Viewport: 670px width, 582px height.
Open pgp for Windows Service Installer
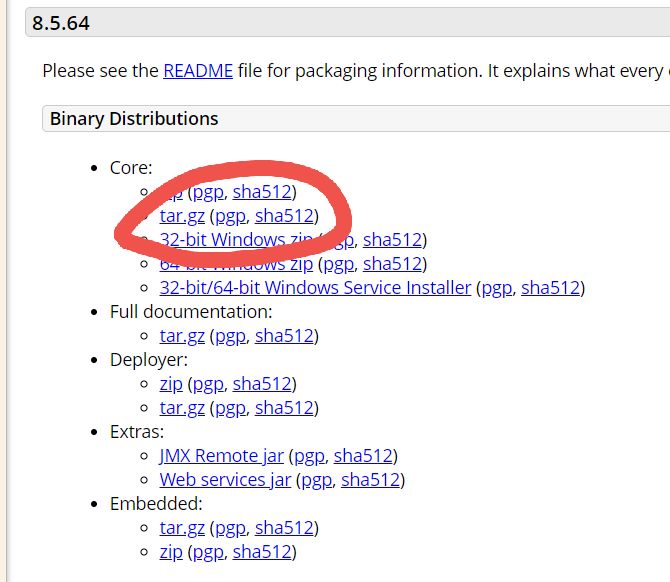[496, 288]
